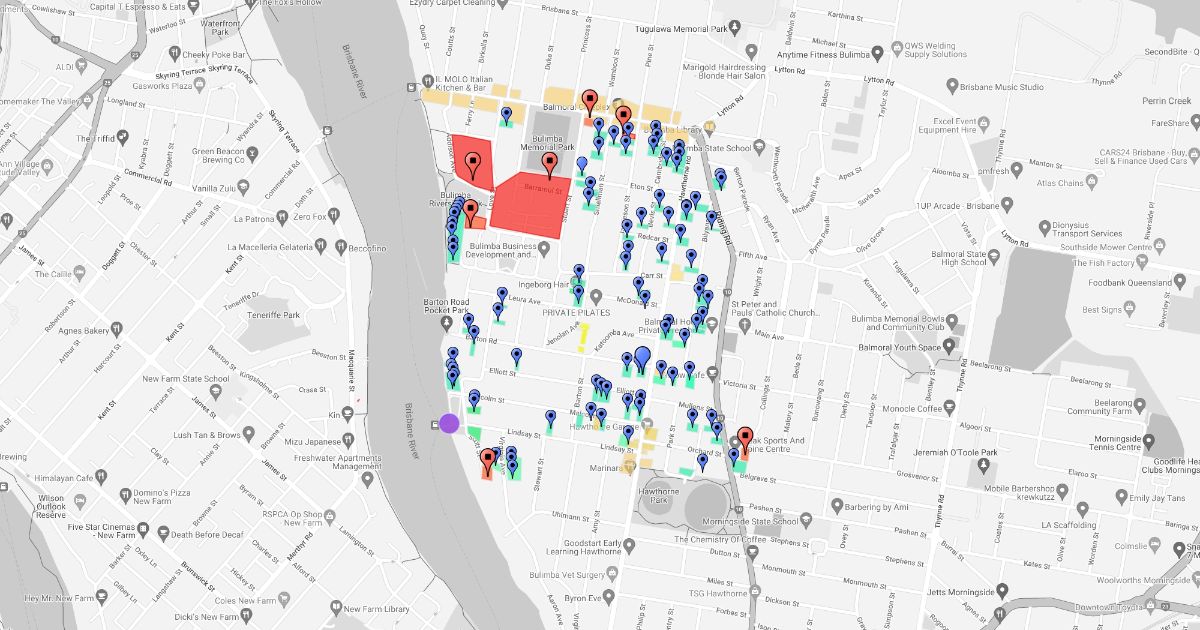Select the red pin near Belgrave St
1200x630 pixels.
pos(744,439)
